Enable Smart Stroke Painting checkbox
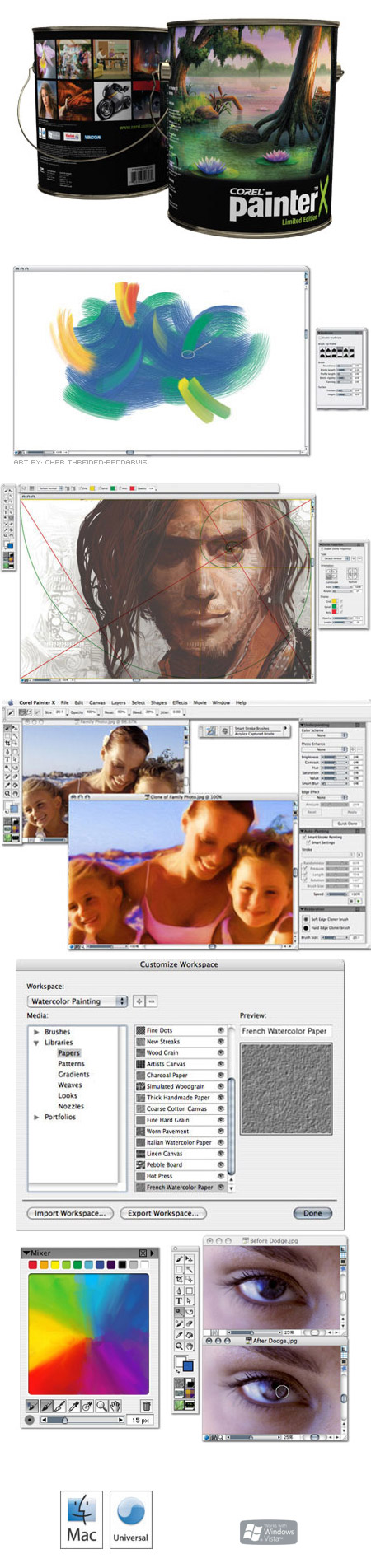This screenshot has width=371, height=1568. coord(304,837)
